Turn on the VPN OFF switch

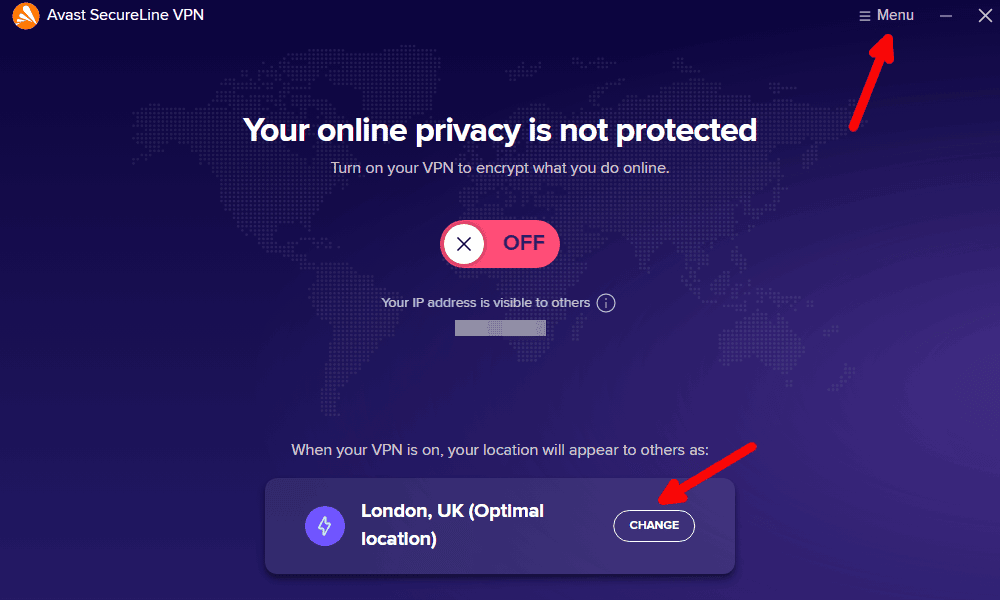click(499, 244)
